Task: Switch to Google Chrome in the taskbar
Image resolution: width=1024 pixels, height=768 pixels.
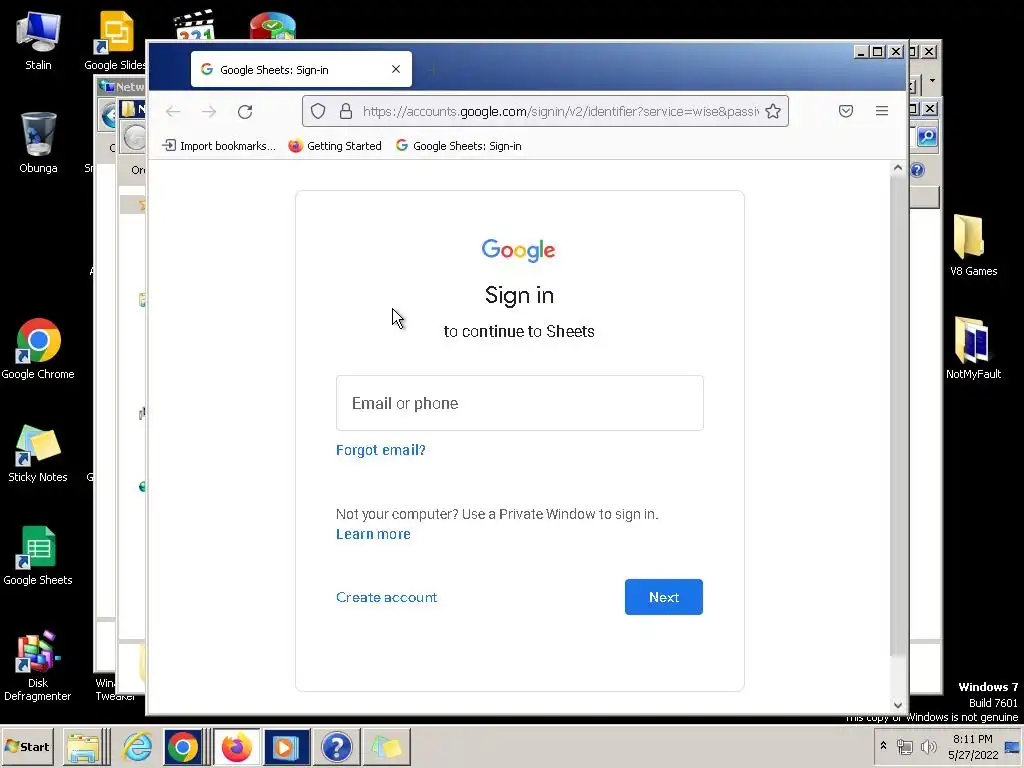Action: (x=183, y=746)
